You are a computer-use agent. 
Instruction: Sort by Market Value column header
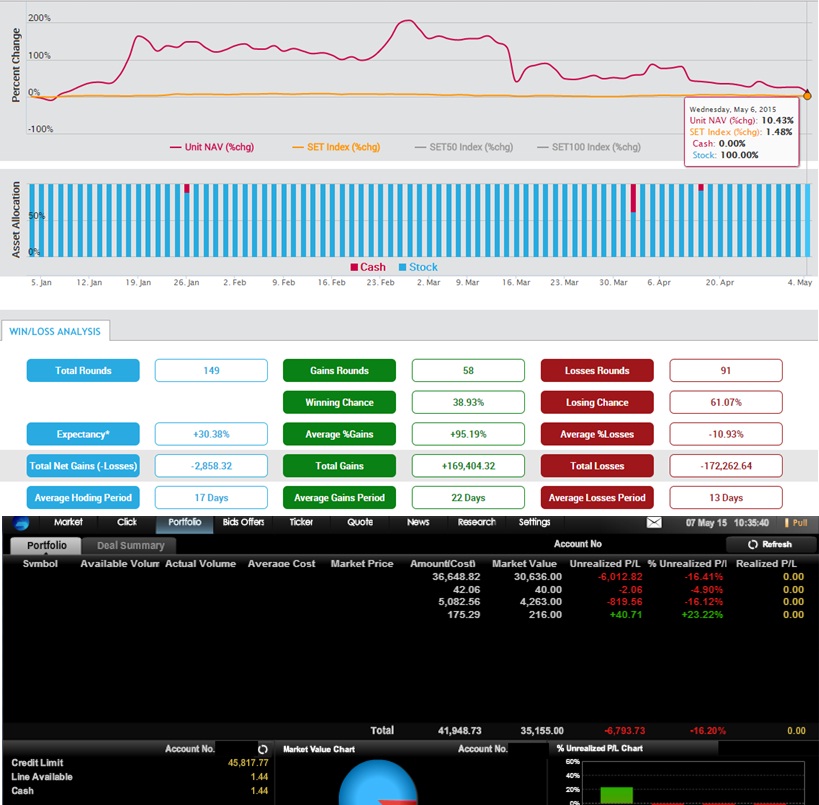click(x=524, y=564)
